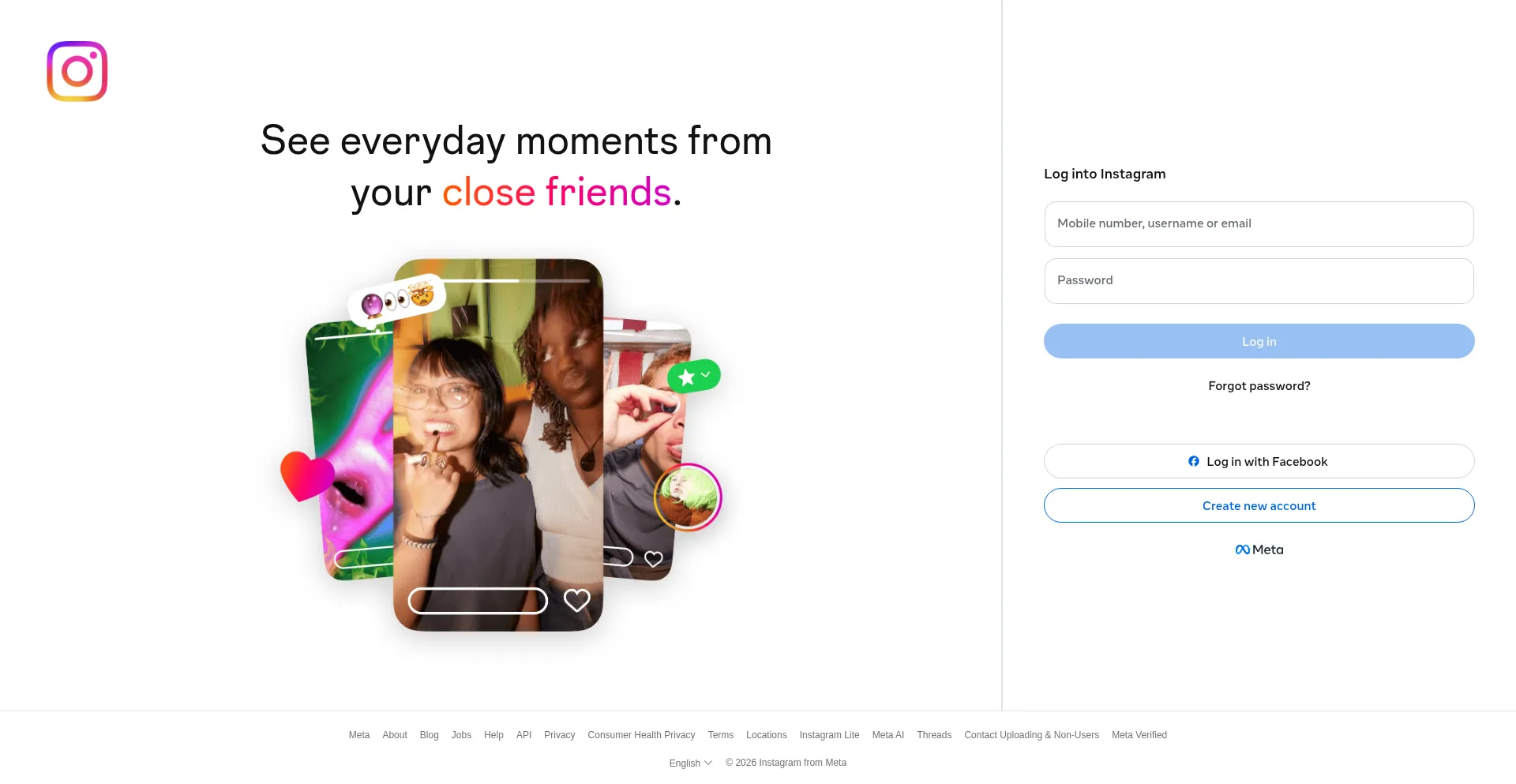Image resolution: width=1516 pixels, height=784 pixels.
Task: Open the English language dropdown
Action: pos(691,763)
